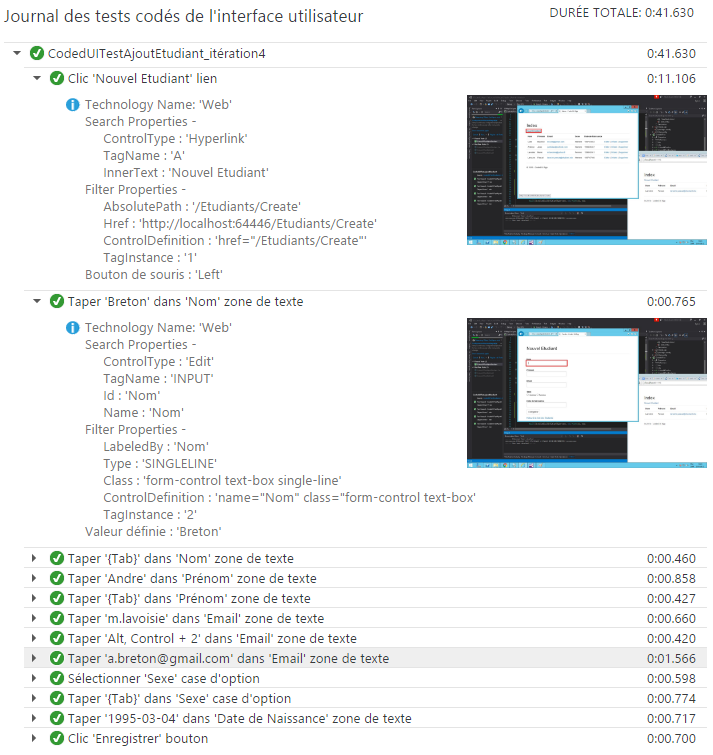The width and height of the screenshot is (713, 755).
Task: Click blue info icon in 'Breton' step details
Action: 72,328
